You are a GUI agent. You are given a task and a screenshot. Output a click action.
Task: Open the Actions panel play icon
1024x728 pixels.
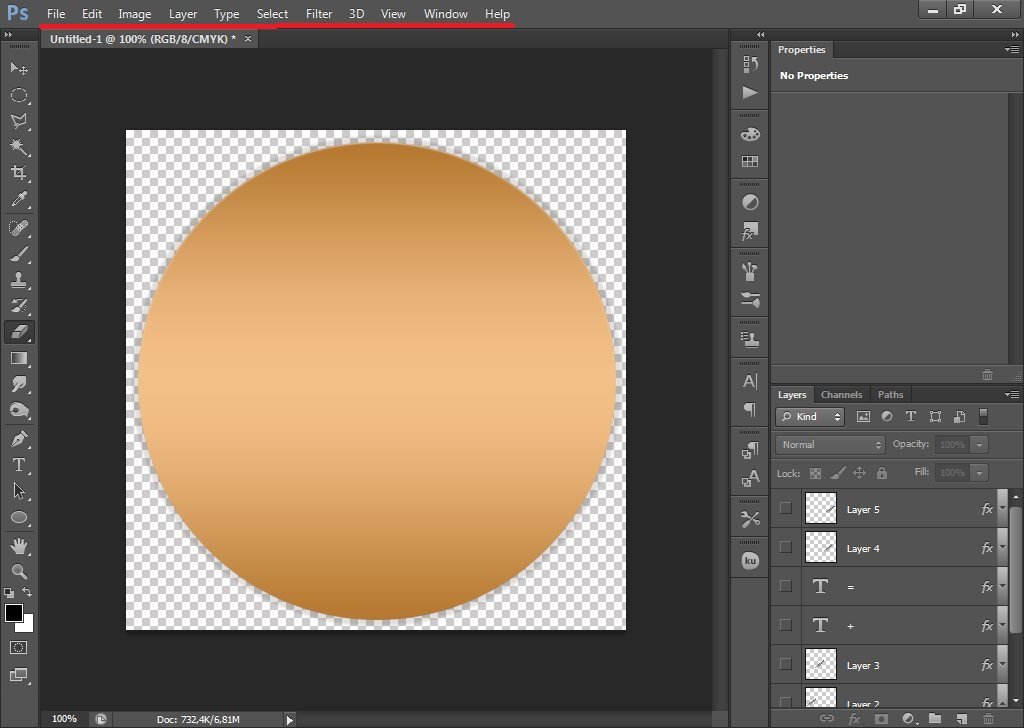coord(750,92)
